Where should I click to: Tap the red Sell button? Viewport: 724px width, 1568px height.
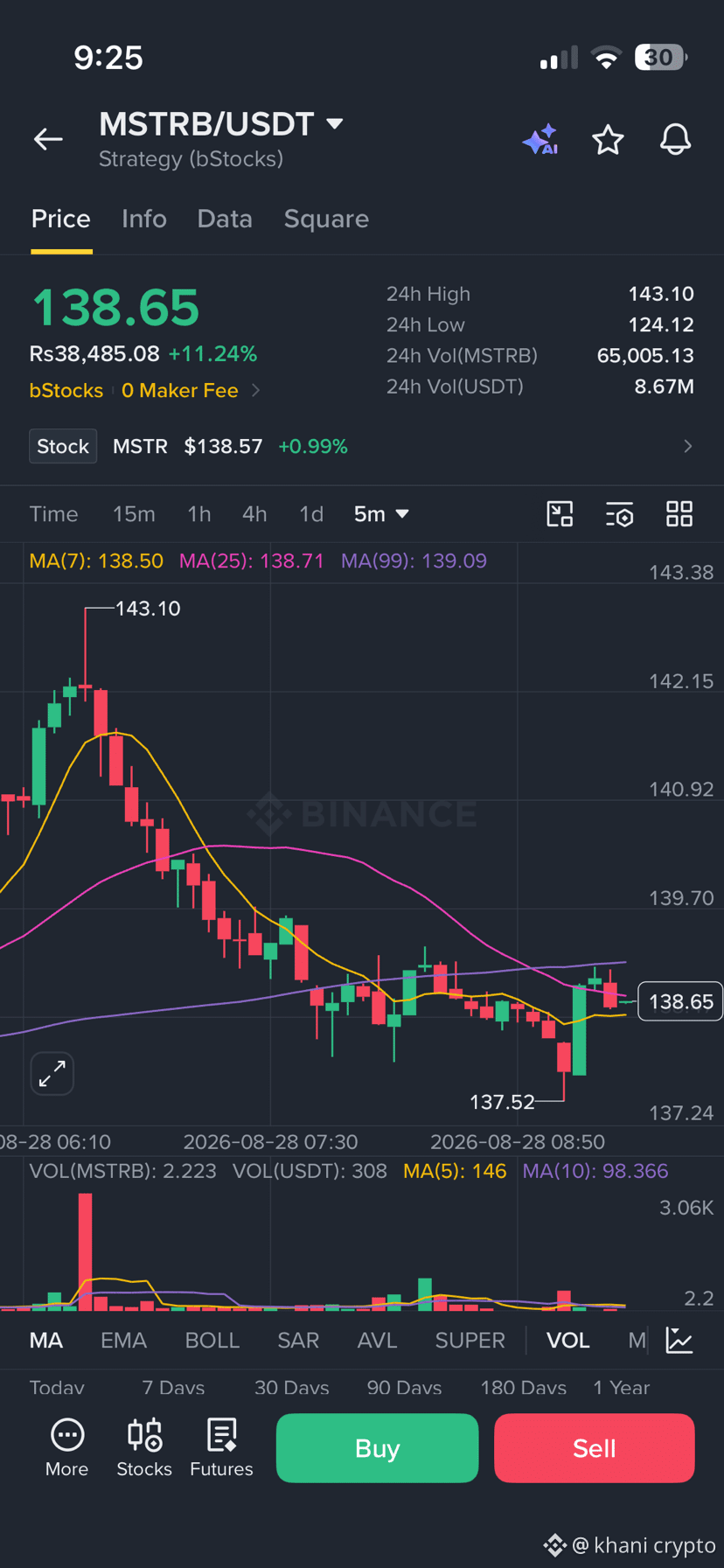pyautogui.click(x=595, y=1448)
